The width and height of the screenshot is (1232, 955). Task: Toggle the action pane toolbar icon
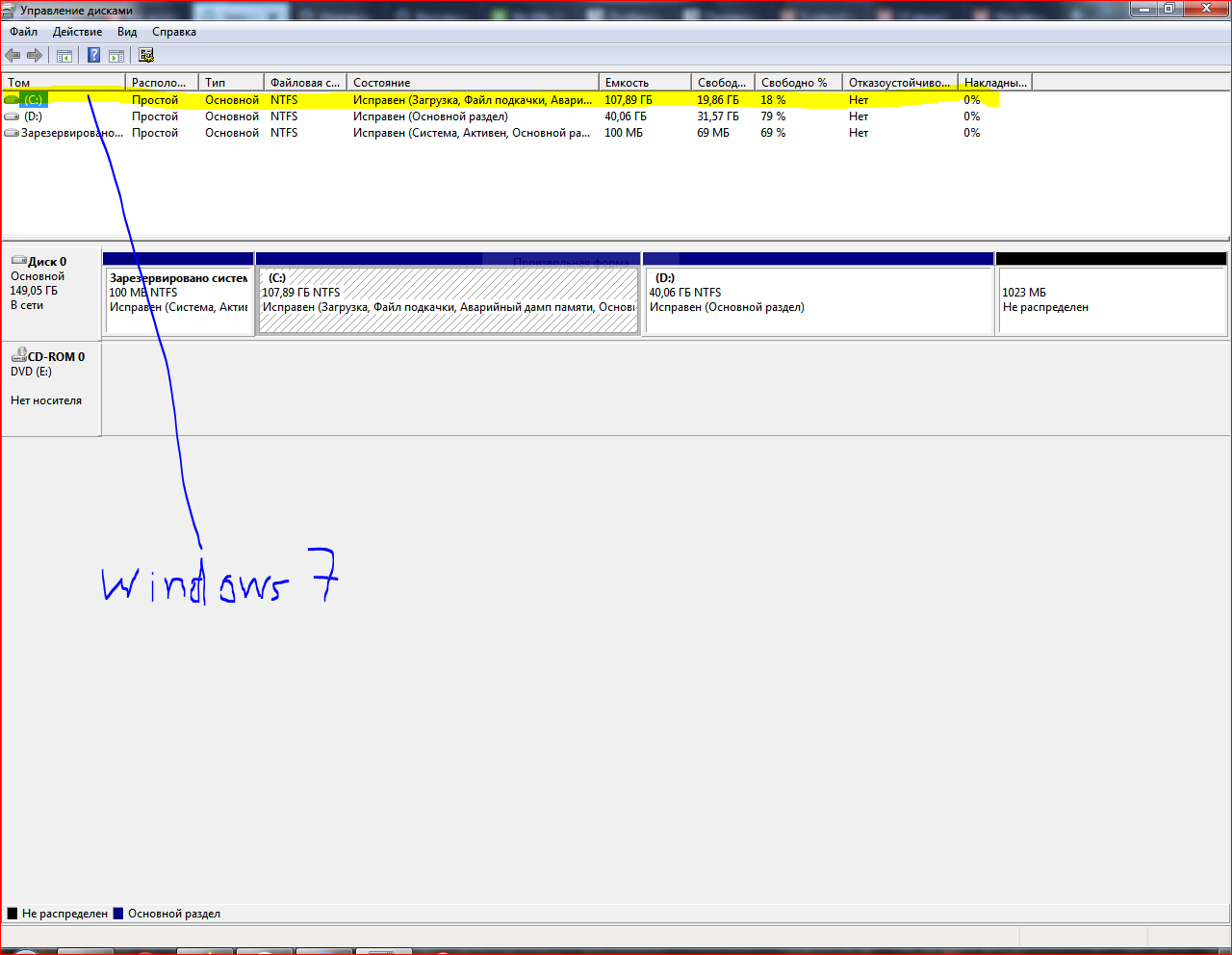coord(116,56)
